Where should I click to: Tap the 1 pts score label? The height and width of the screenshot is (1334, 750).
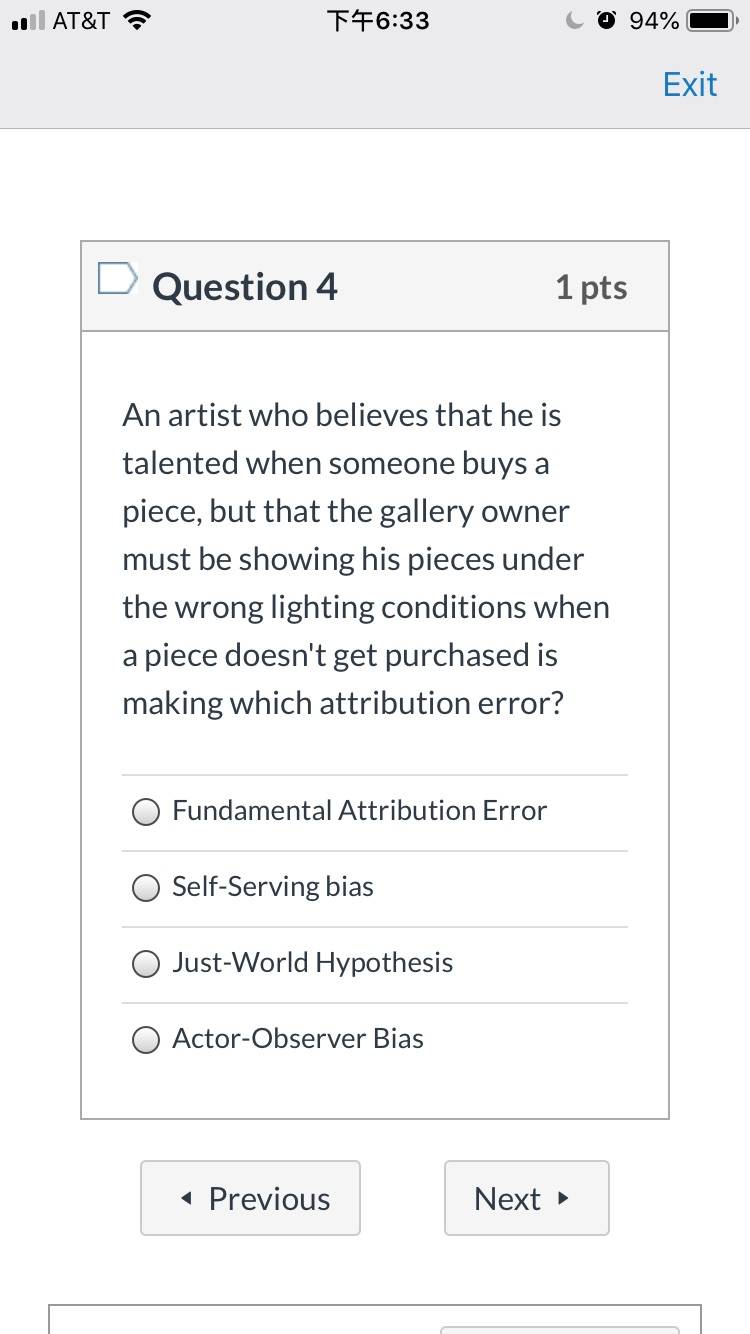(x=591, y=287)
